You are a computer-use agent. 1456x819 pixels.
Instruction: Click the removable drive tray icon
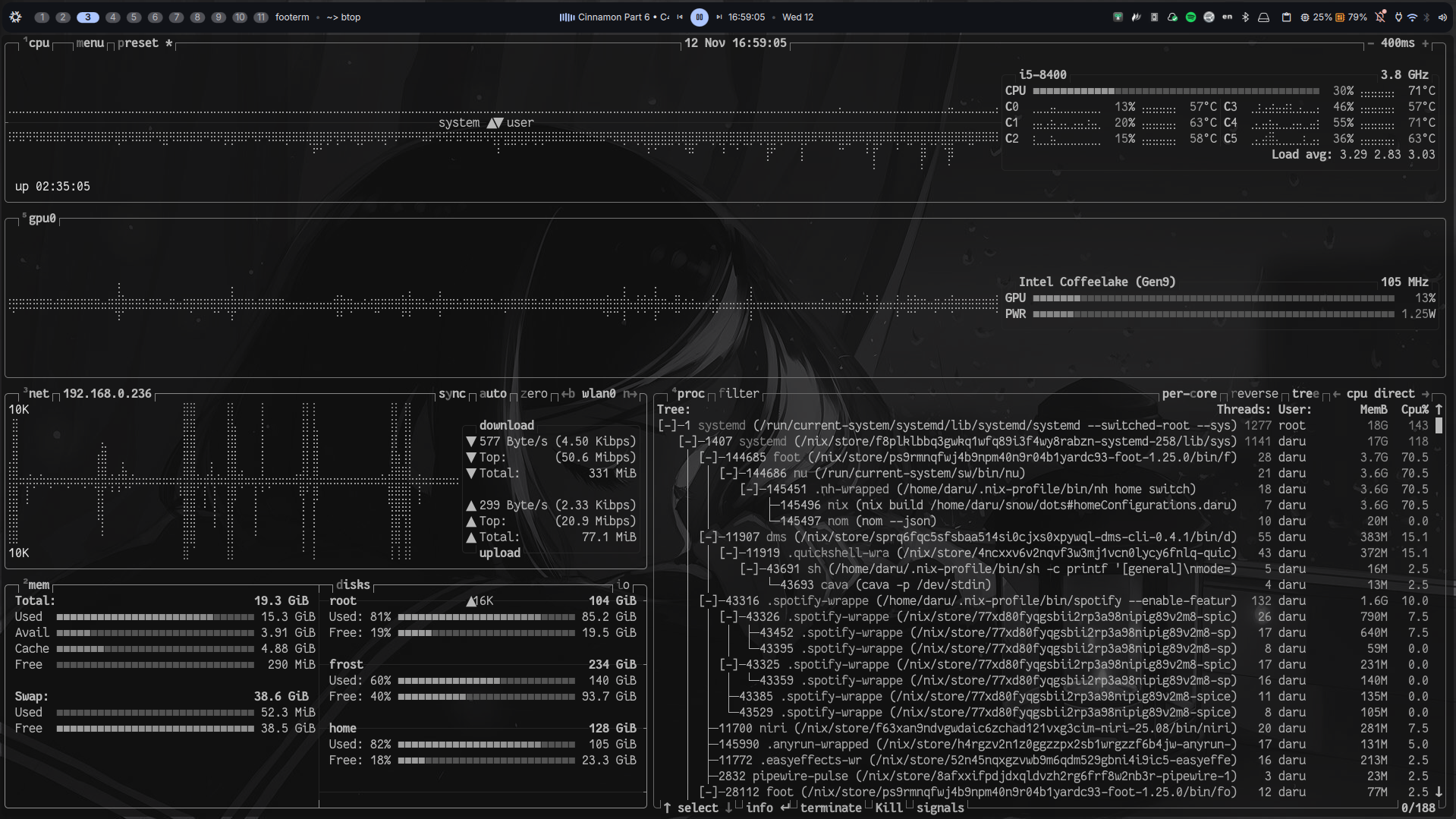[x=1263, y=17]
